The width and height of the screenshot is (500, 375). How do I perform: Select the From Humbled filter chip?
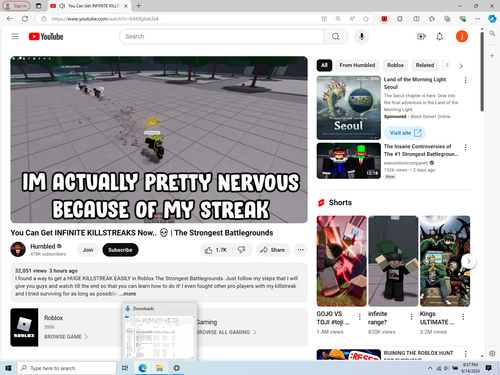click(x=357, y=65)
